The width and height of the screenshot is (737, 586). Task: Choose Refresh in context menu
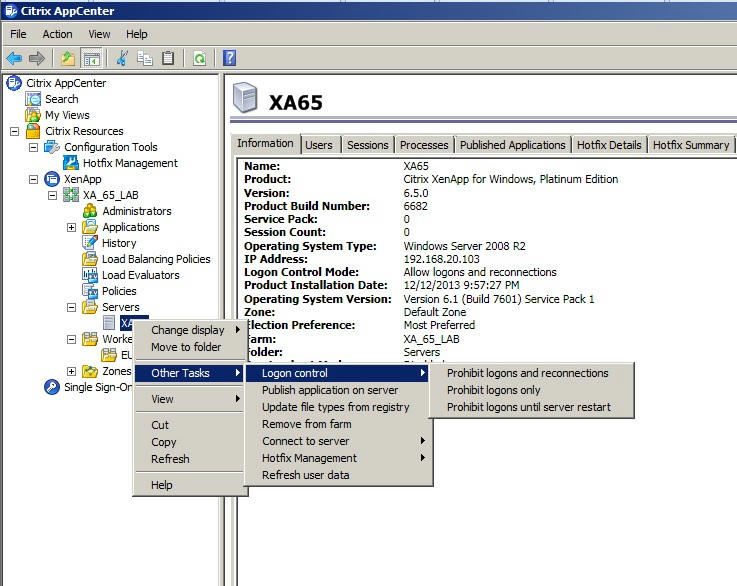coord(190,459)
